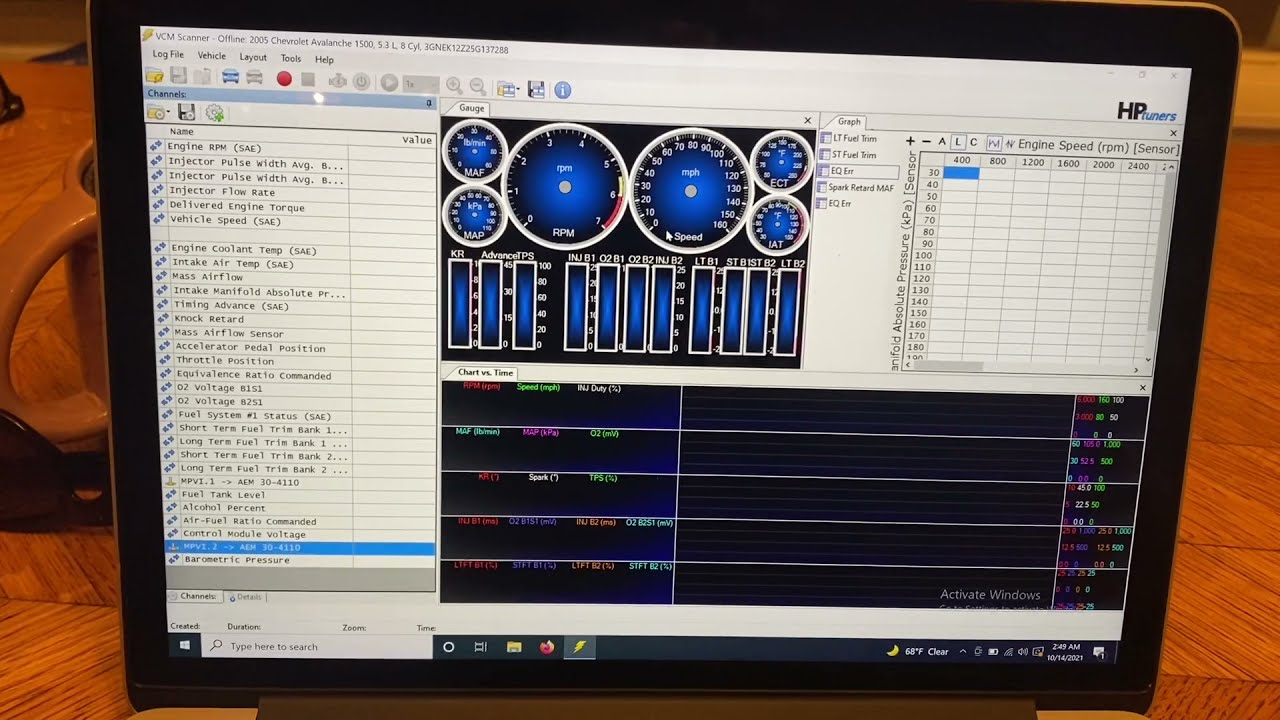1280x720 pixels.
Task: Start recording with the red circle button
Action: click(x=284, y=78)
